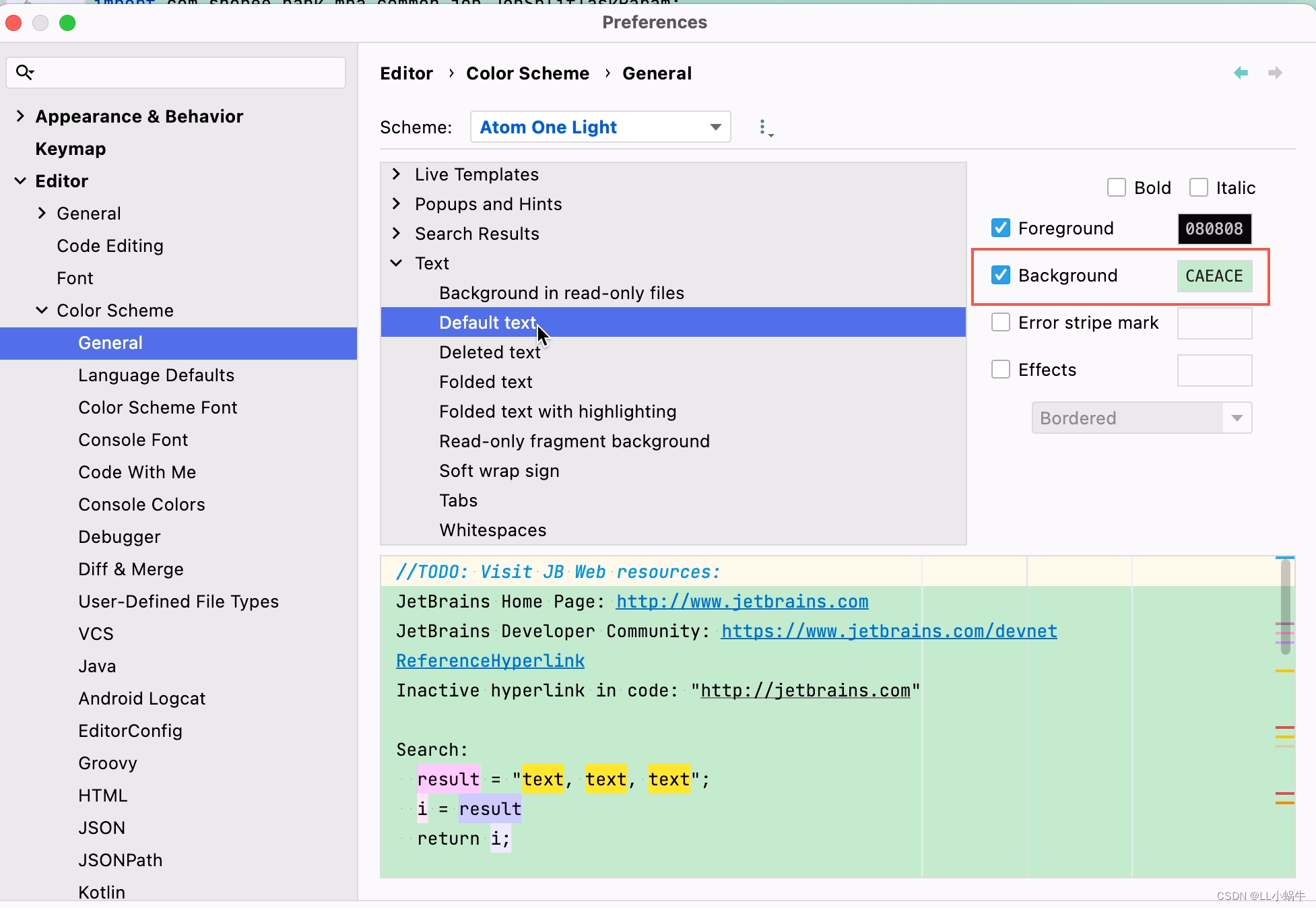Uncheck the Background checkbox
This screenshot has width=1316, height=908.
point(1001,275)
